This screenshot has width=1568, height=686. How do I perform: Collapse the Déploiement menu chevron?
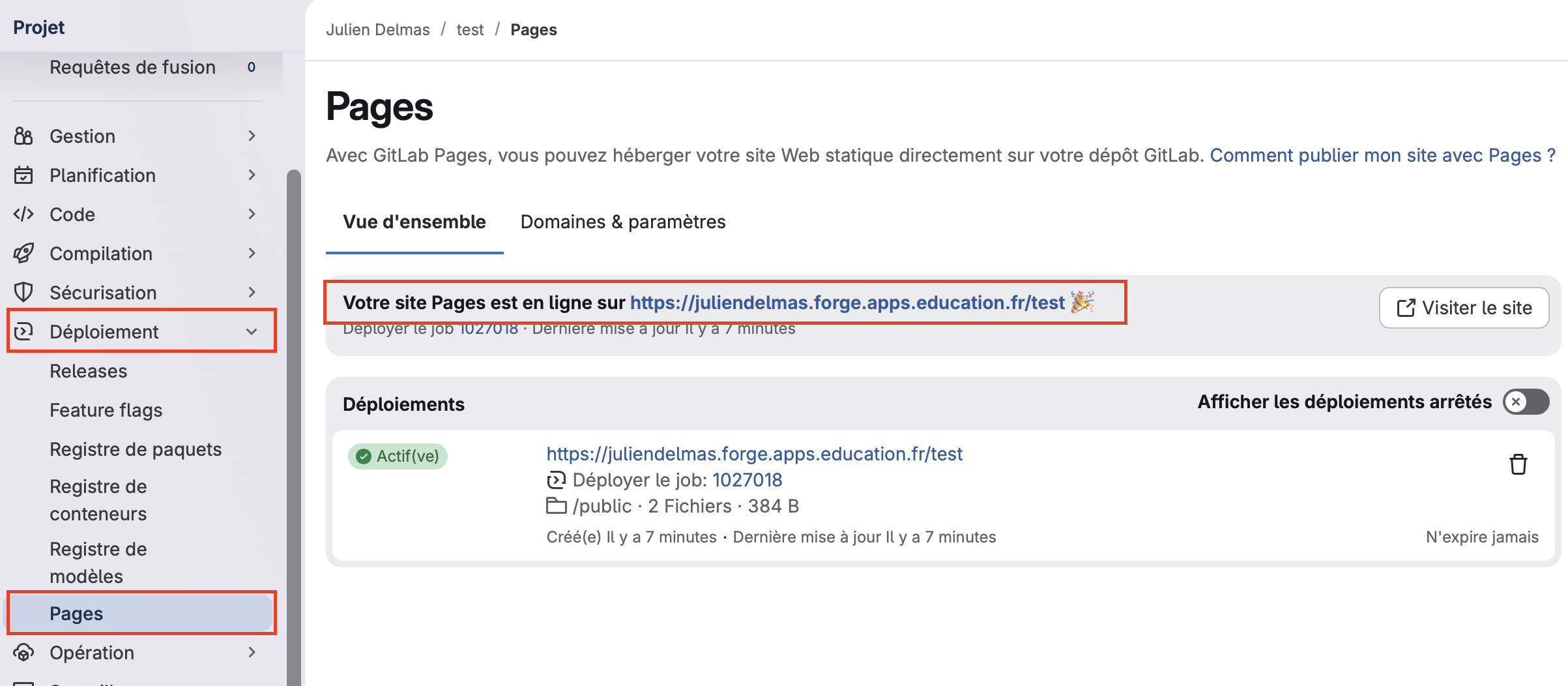[252, 332]
